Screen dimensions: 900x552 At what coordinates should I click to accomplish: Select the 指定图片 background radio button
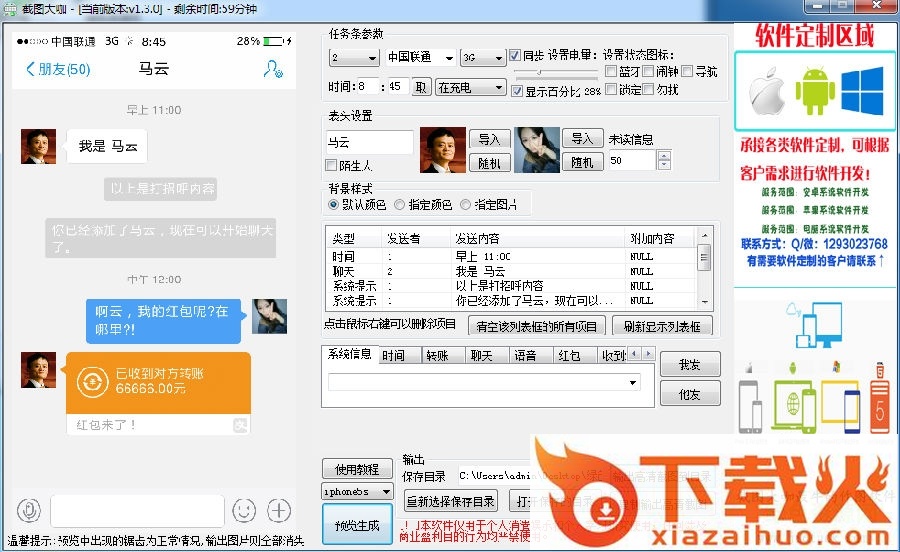[x=465, y=204]
